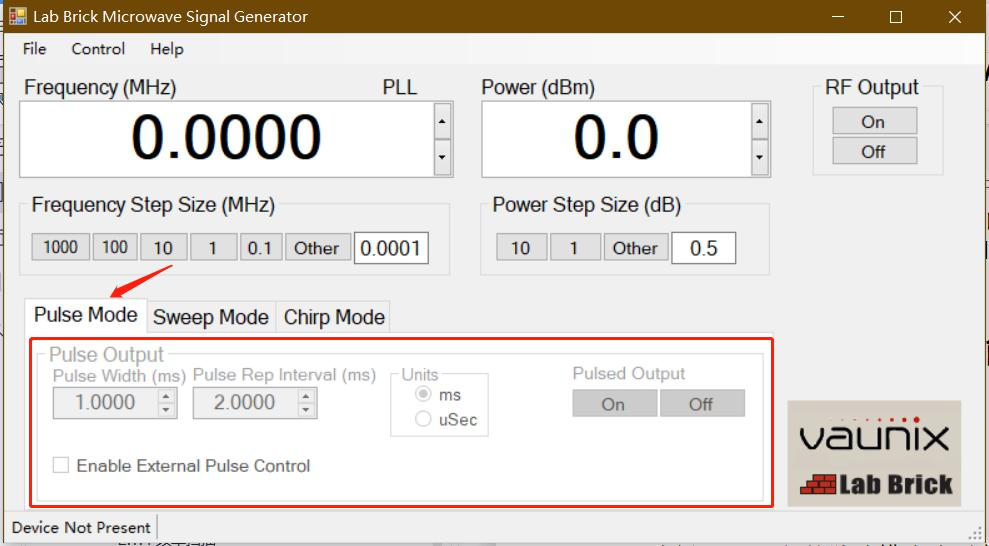This screenshot has width=989, height=546.
Task: Set power step size to 10 dB
Action: tap(521, 248)
